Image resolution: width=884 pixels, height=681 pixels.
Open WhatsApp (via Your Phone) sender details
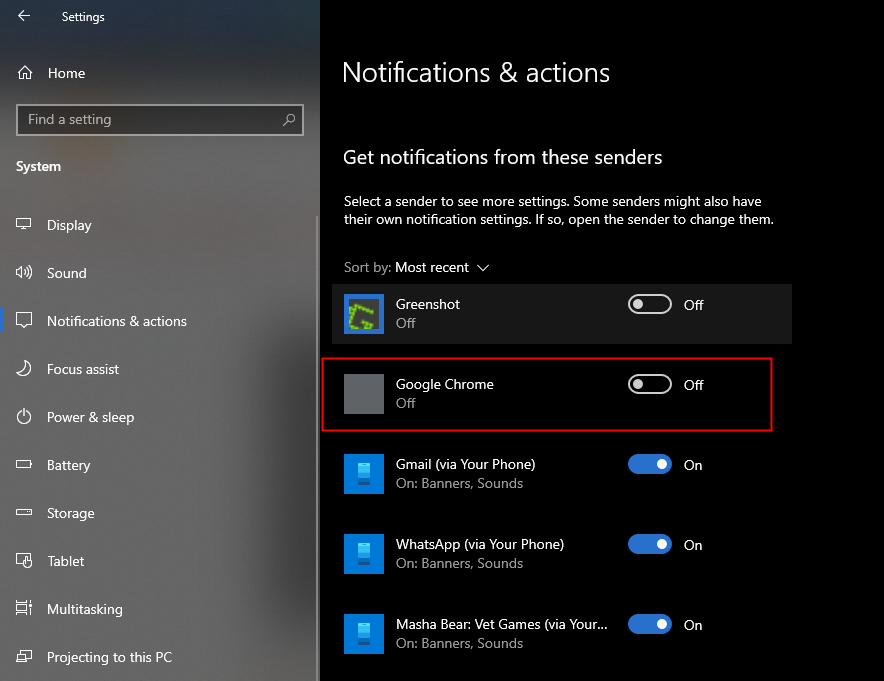pyautogui.click(x=480, y=544)
